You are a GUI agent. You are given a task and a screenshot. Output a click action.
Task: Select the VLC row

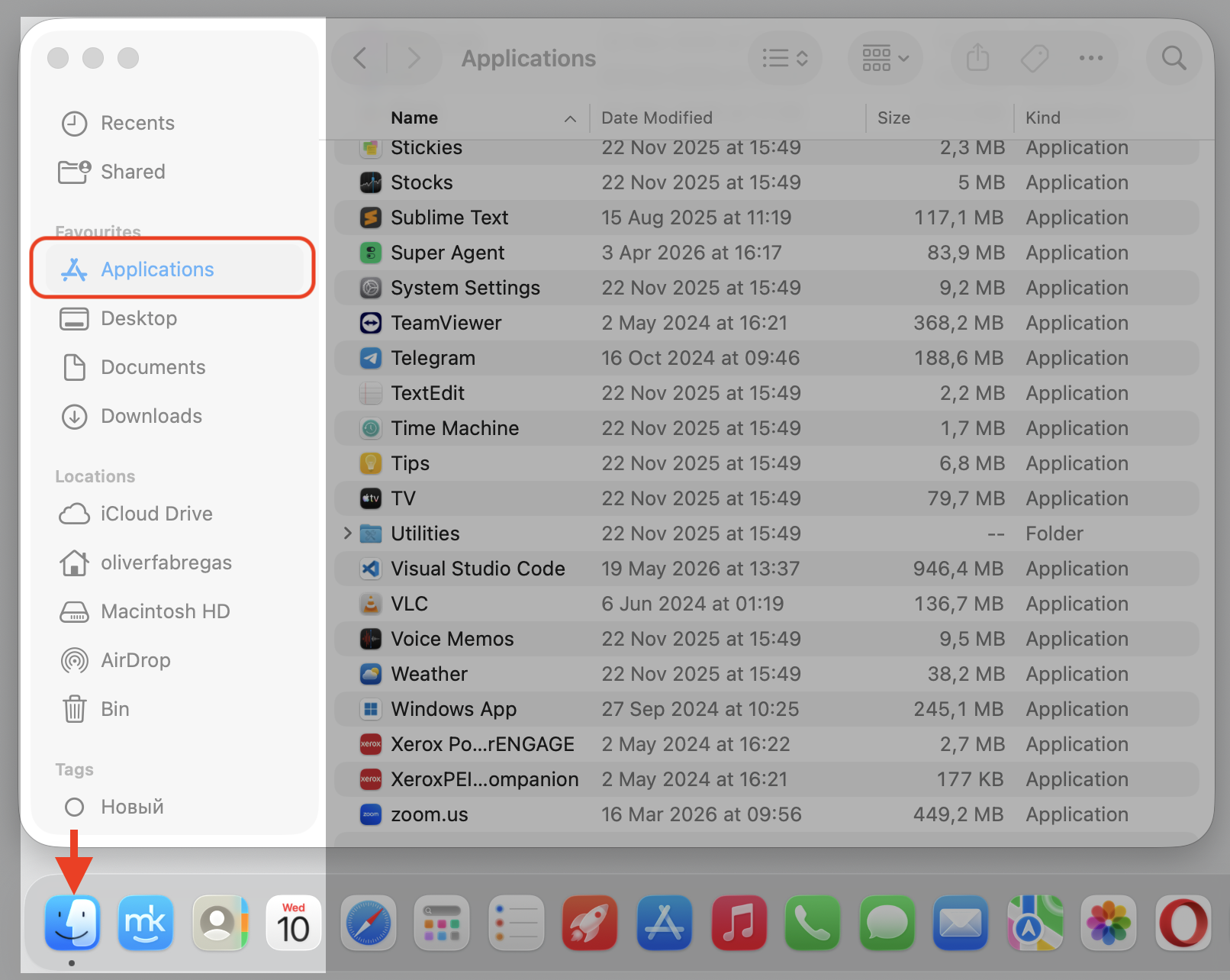pyautogui.click(x=767, y=604)
